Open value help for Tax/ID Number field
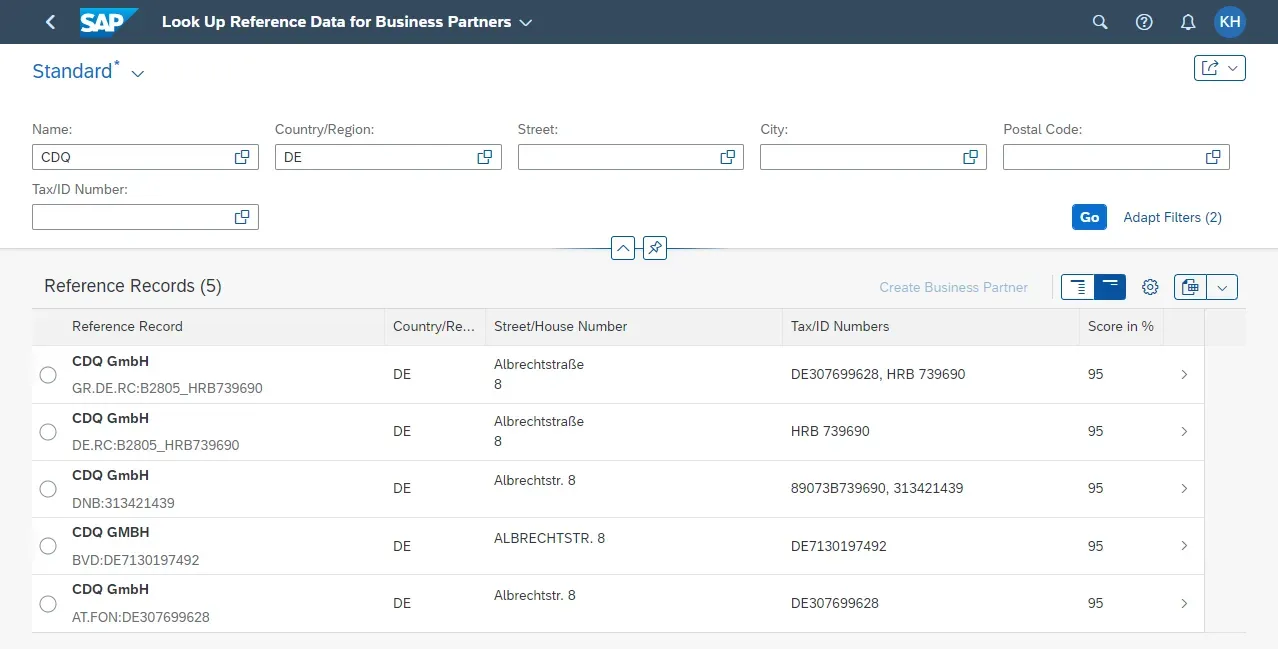 point(242,217)
